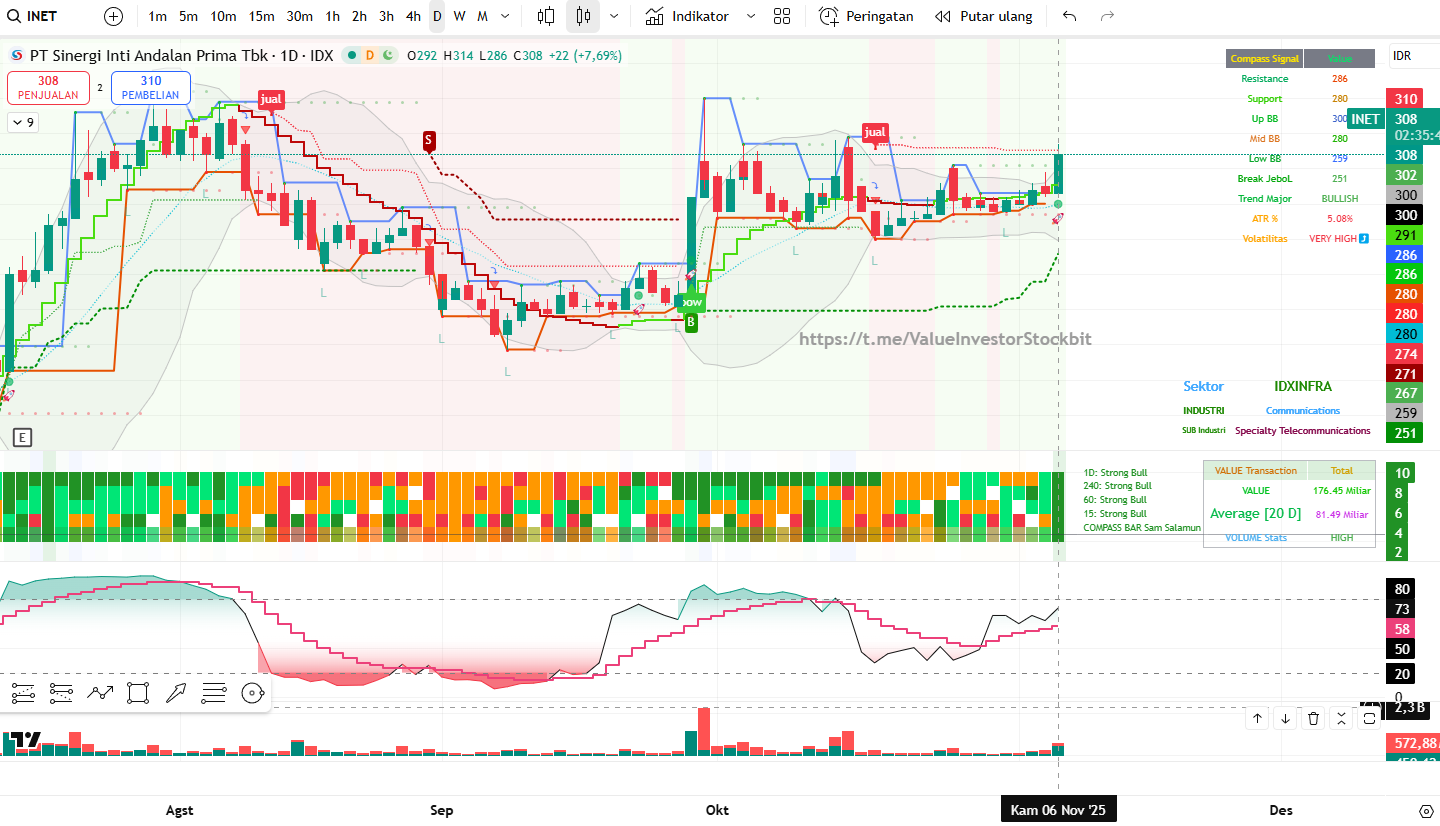The width and height of the screenshot is (1440, 826).
Task: Select the 10m timeframe
Action: [223, 16]
